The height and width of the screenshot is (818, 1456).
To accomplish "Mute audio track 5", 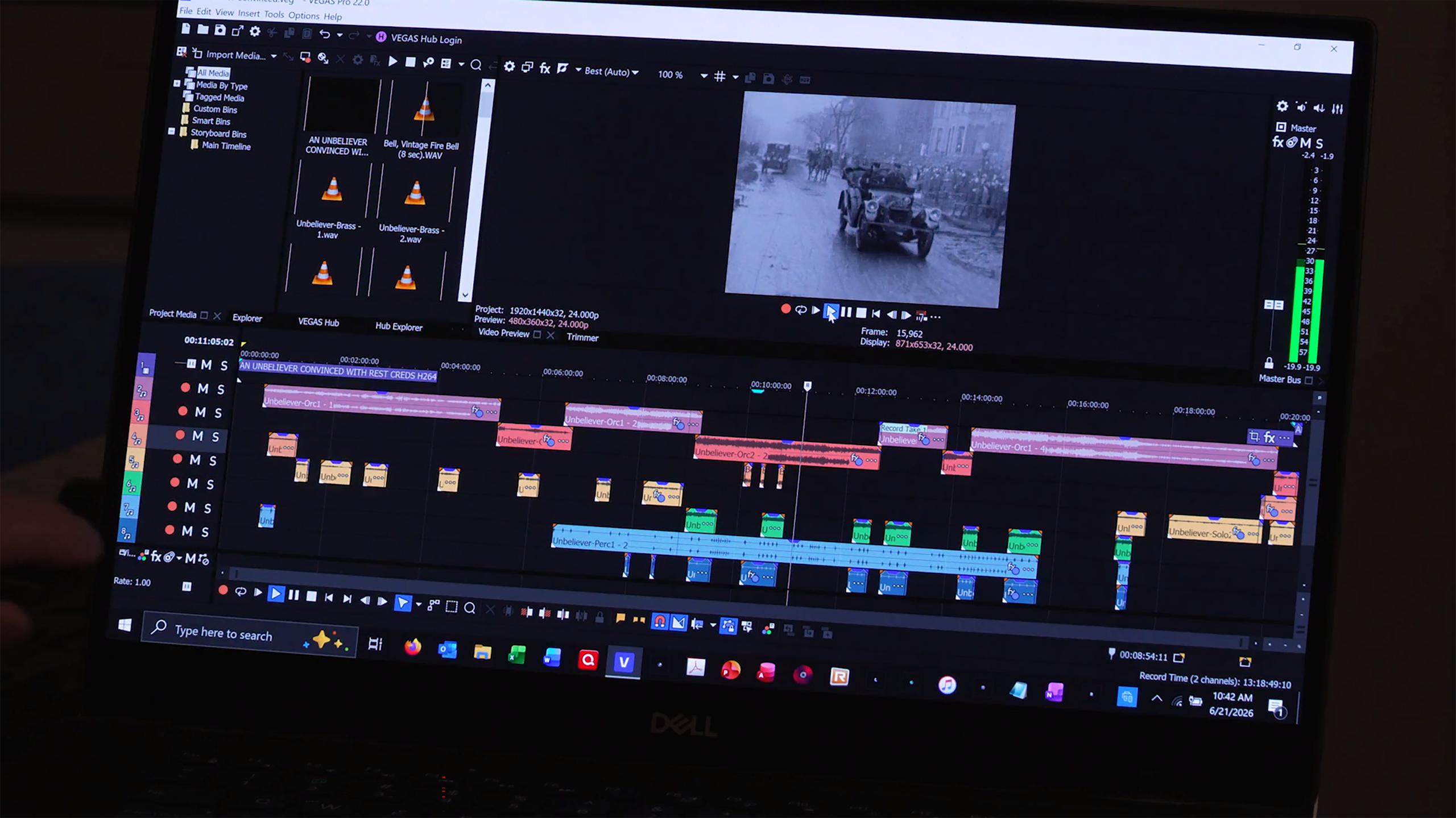I will pyautogui.click(x=195, y=459).
